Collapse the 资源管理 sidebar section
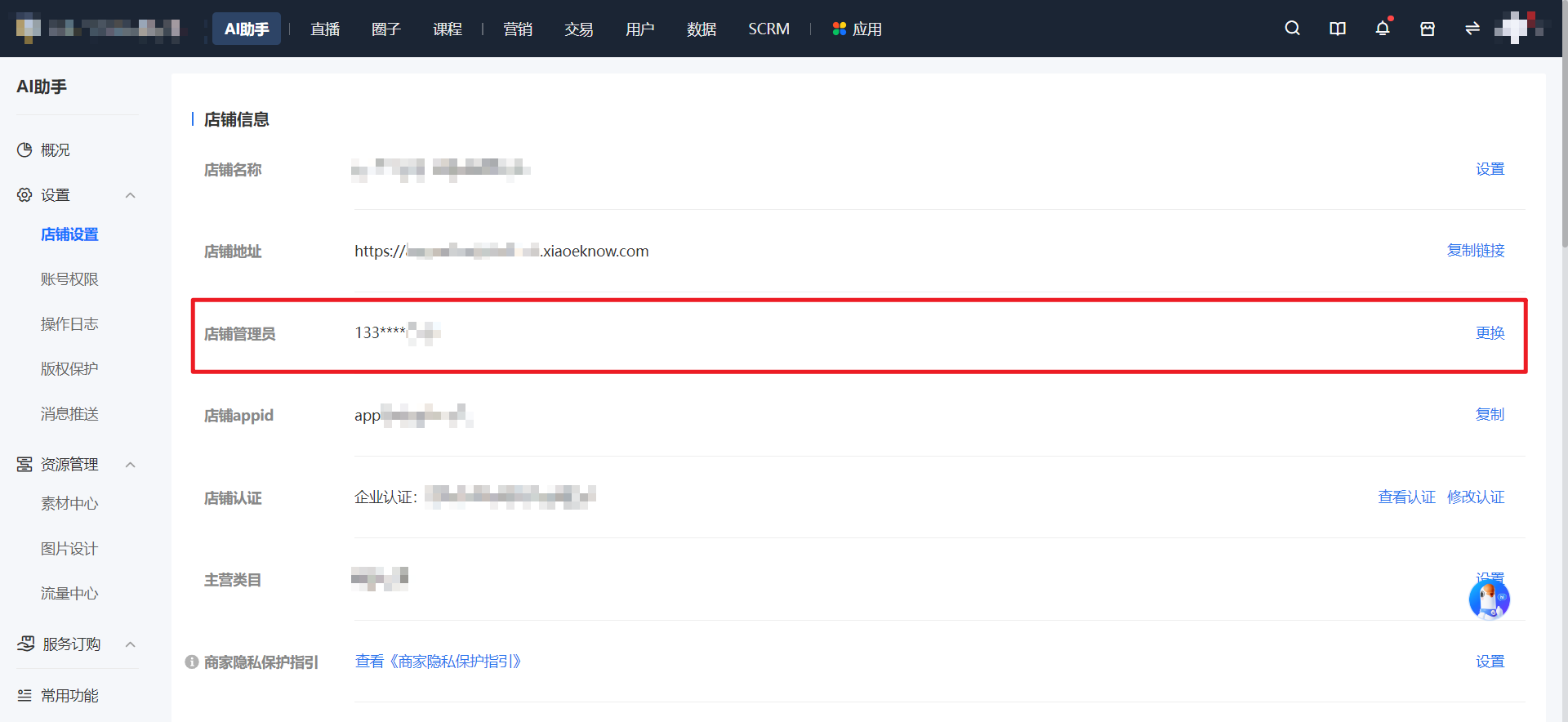The width and height of the screenshot is (1568, 722). point(130,465)
